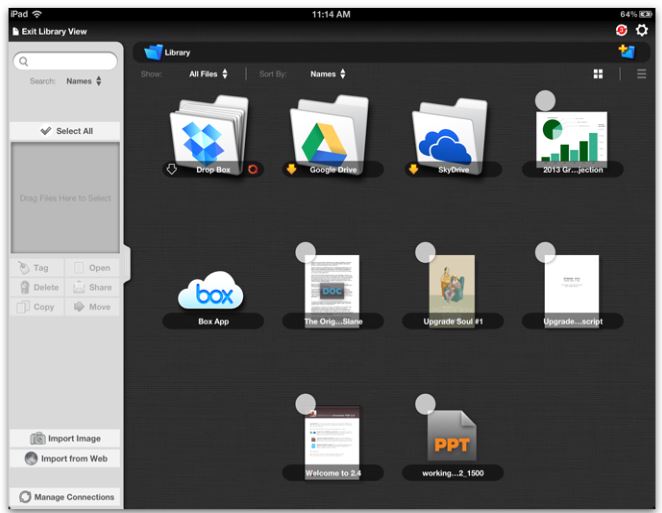Viewport: 662px width, 513px height.
Task: Mark the working...2_1500 PPT file selection circle
Action: point(425,403)
